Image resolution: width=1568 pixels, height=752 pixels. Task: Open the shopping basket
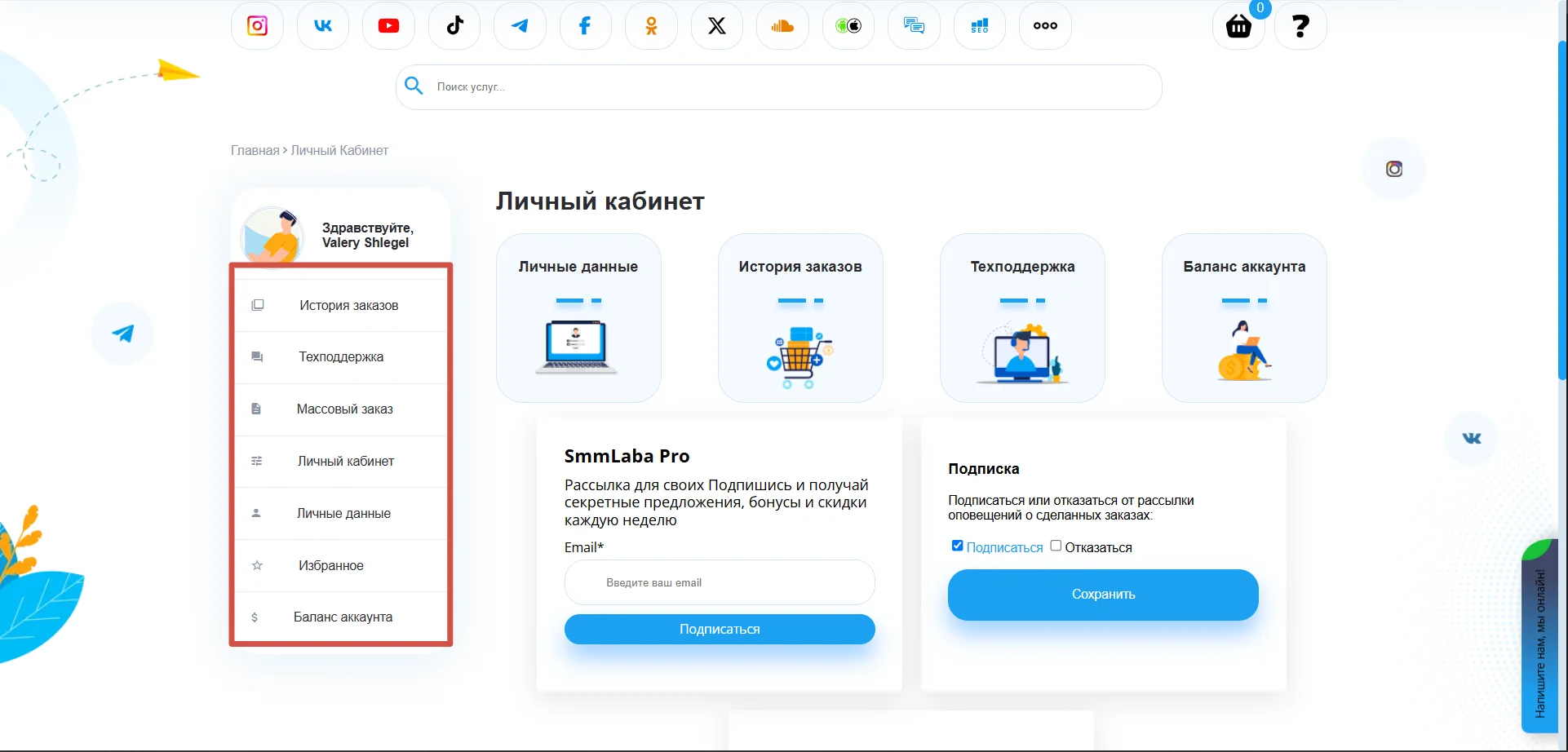[1238, 25]
